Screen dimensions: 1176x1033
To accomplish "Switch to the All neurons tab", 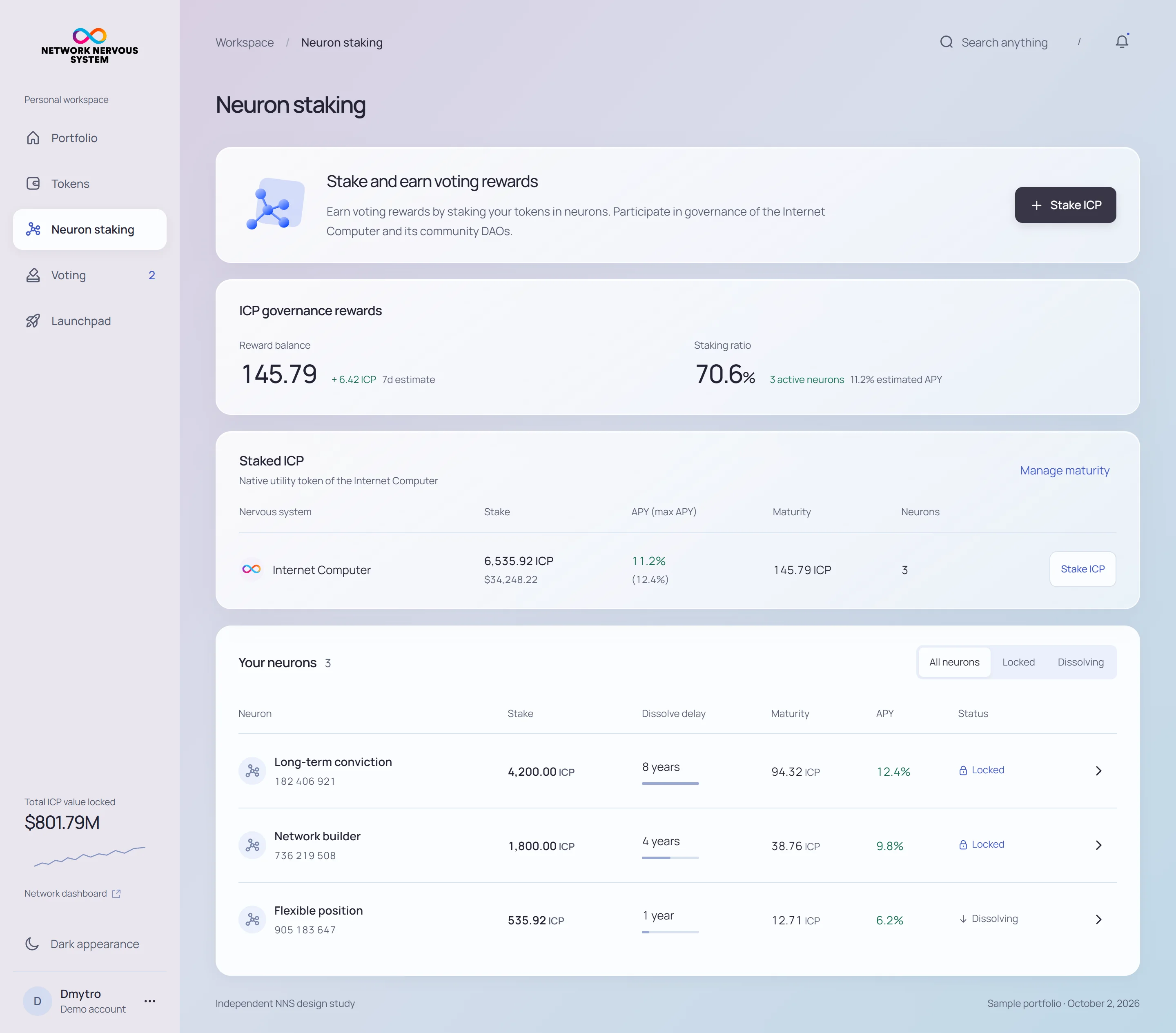I will 954,662.
